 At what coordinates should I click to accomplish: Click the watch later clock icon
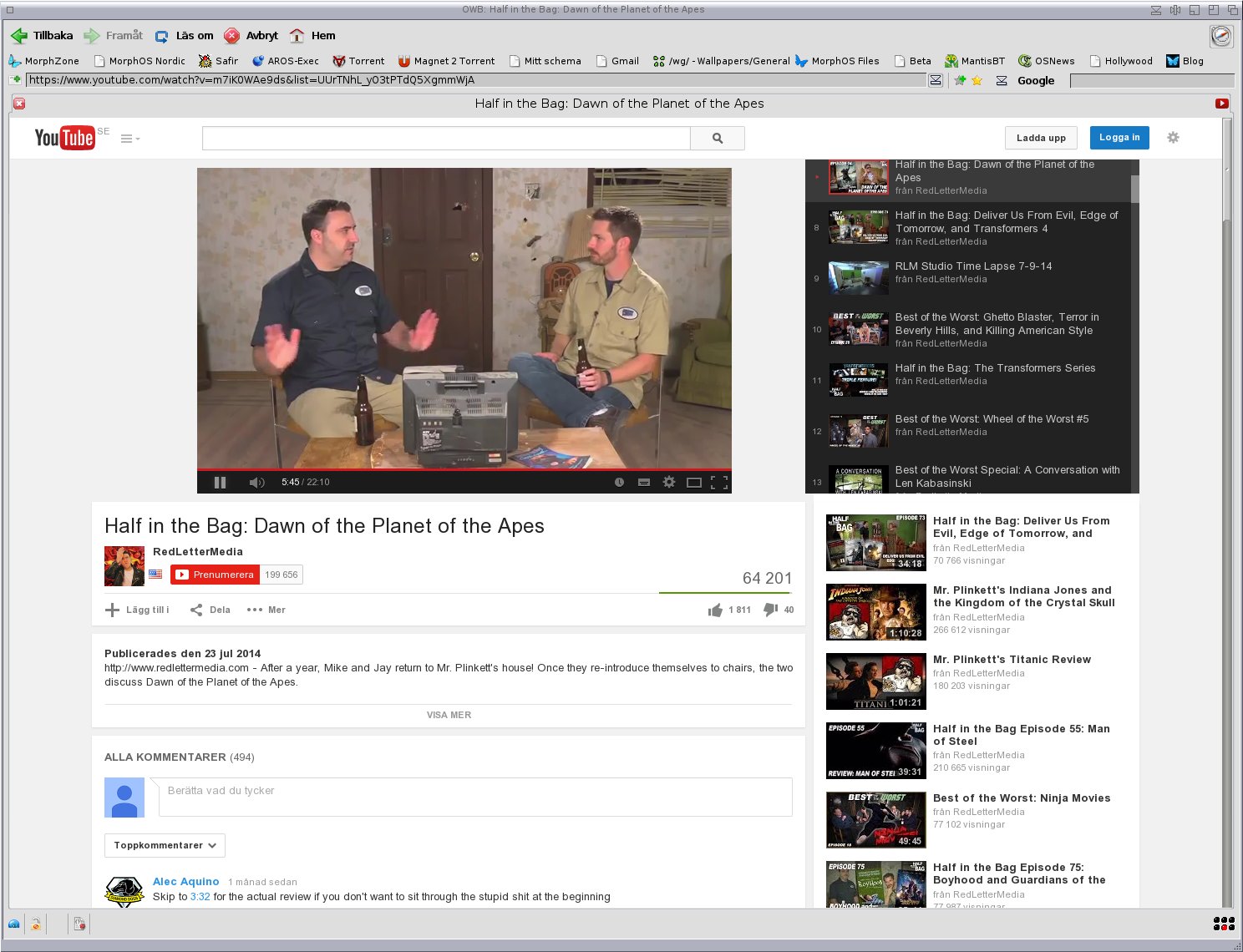(x=619, y=482)
